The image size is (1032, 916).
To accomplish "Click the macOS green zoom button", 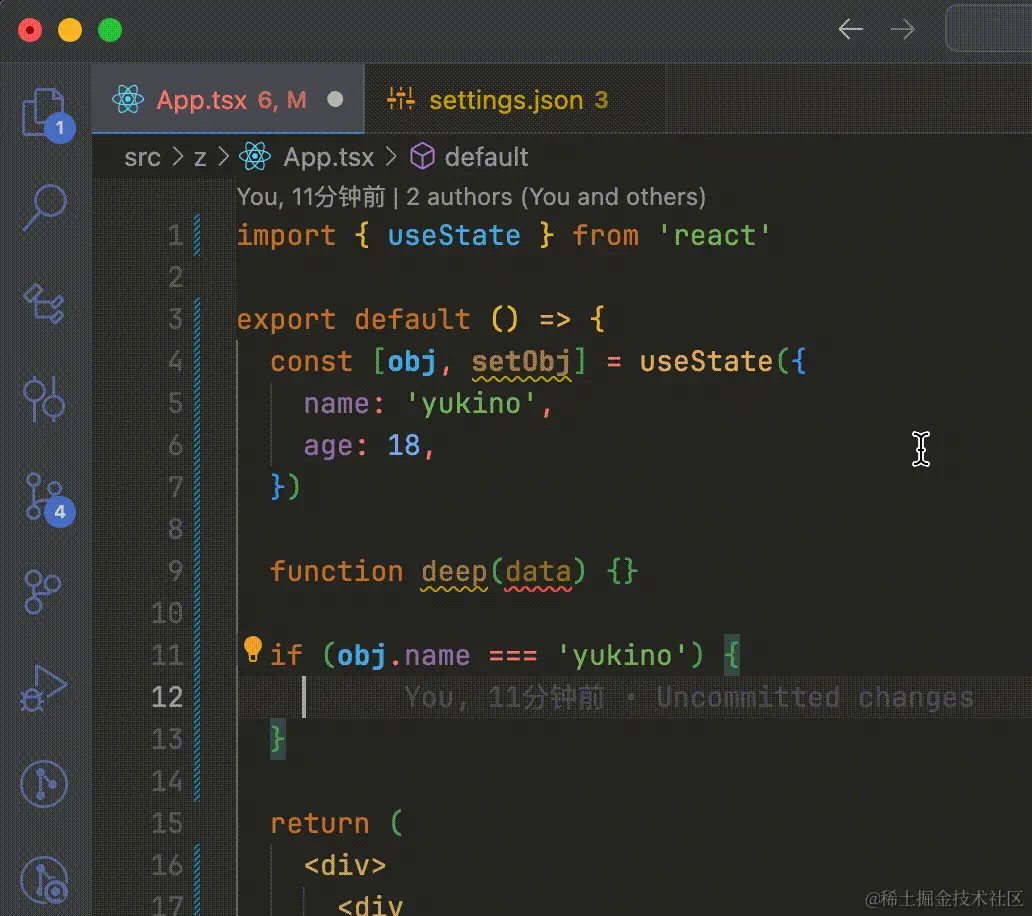I will 110,30.
